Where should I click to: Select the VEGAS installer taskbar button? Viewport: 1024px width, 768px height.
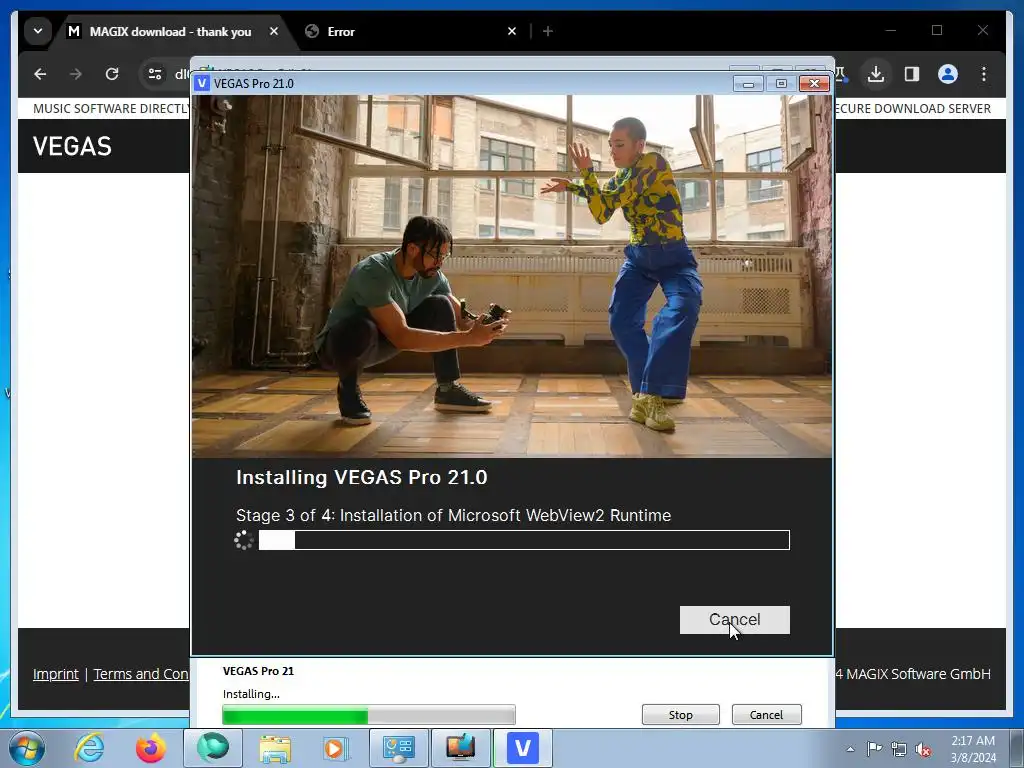click(522, 748)
